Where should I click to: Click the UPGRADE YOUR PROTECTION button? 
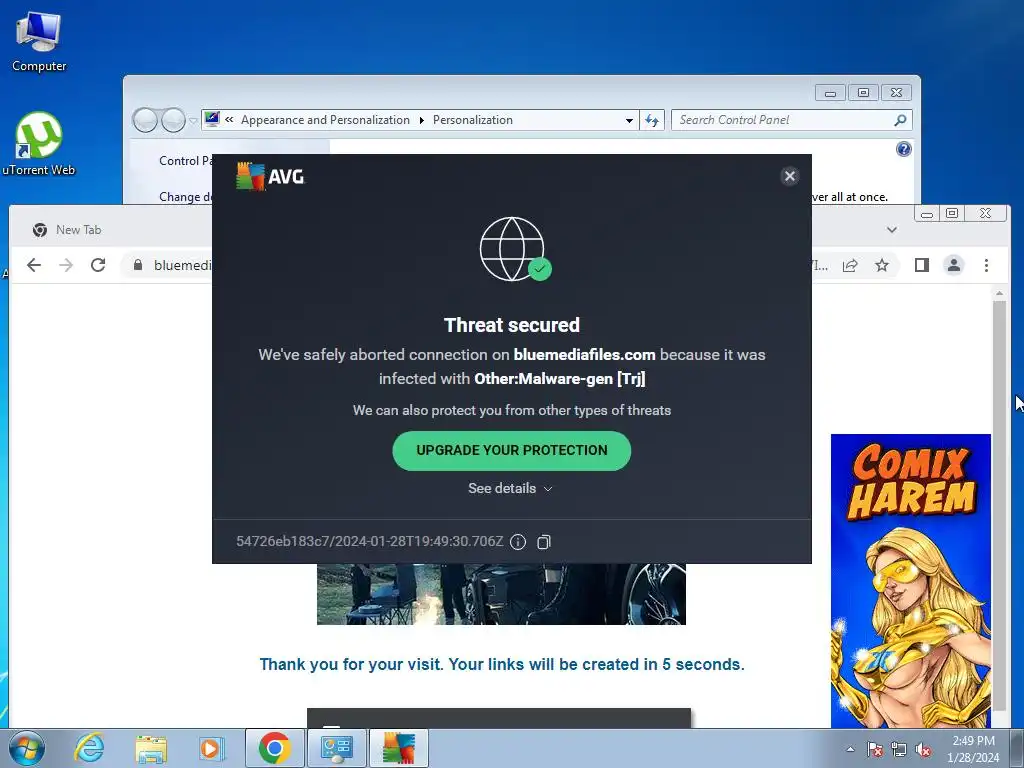pos(511,451)
